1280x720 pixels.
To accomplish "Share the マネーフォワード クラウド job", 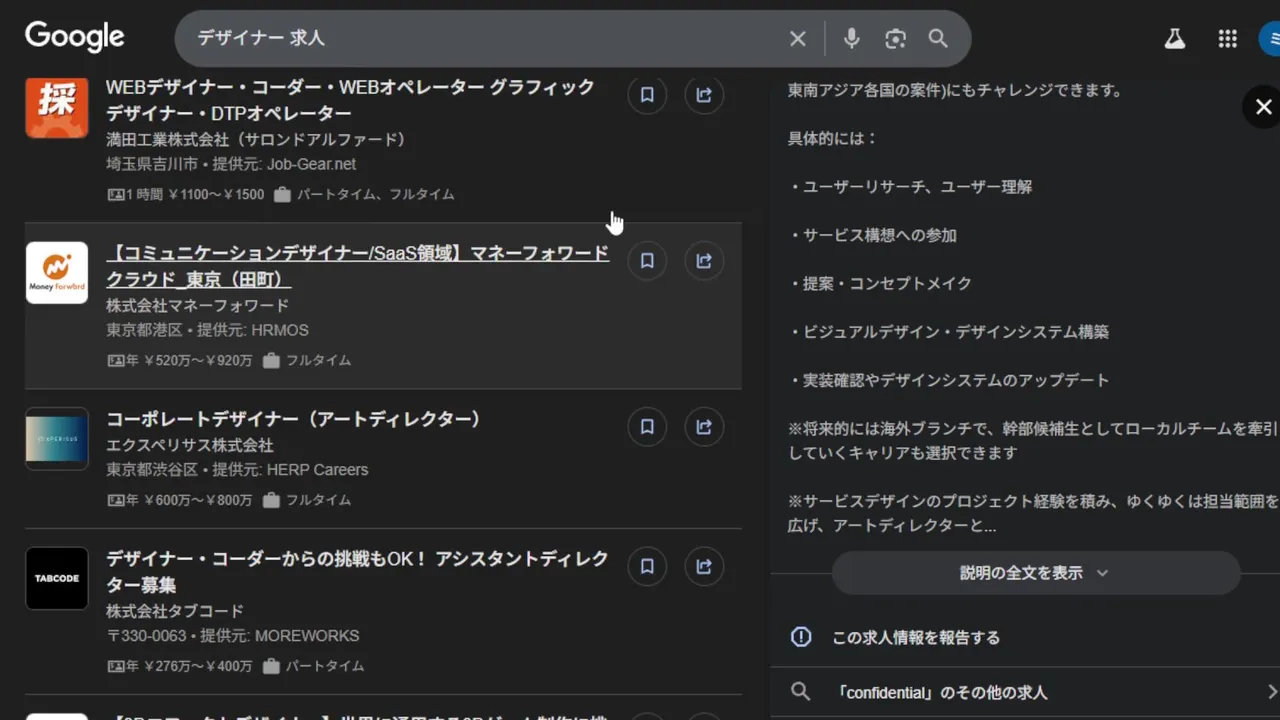I will [704, 261].
